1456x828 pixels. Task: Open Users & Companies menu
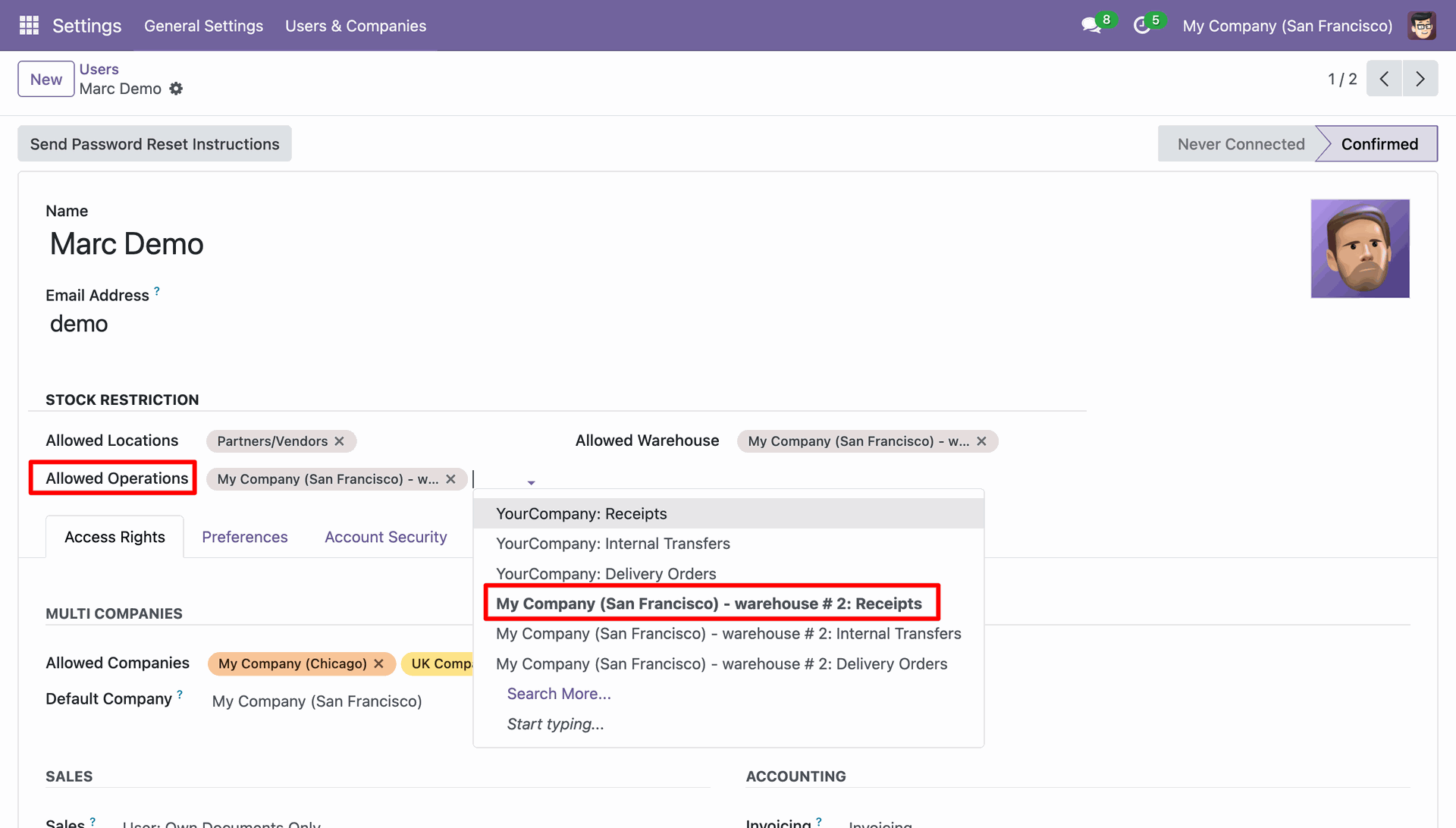tap(355, 26)
